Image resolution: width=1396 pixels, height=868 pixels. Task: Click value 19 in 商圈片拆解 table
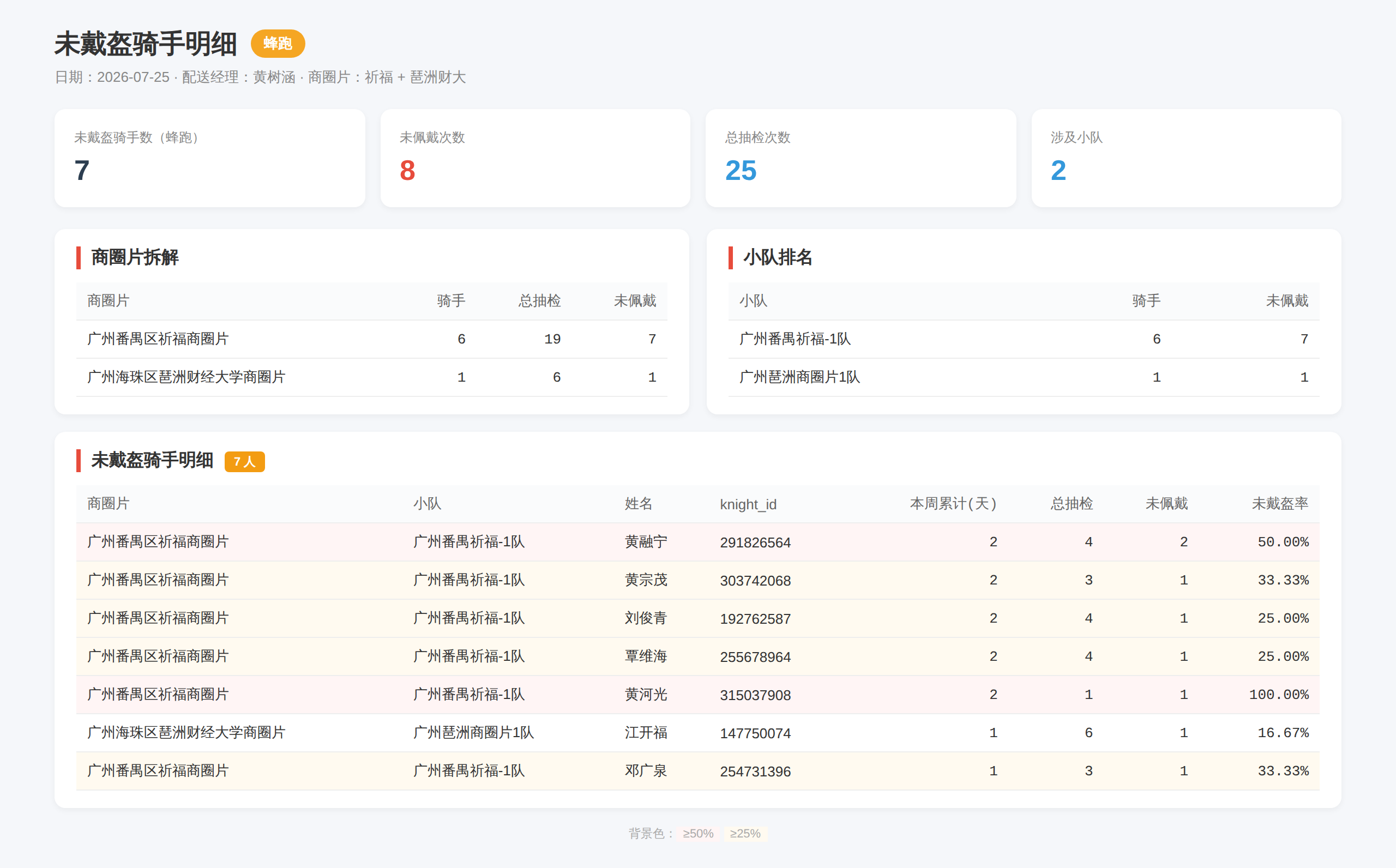point(552,339)
